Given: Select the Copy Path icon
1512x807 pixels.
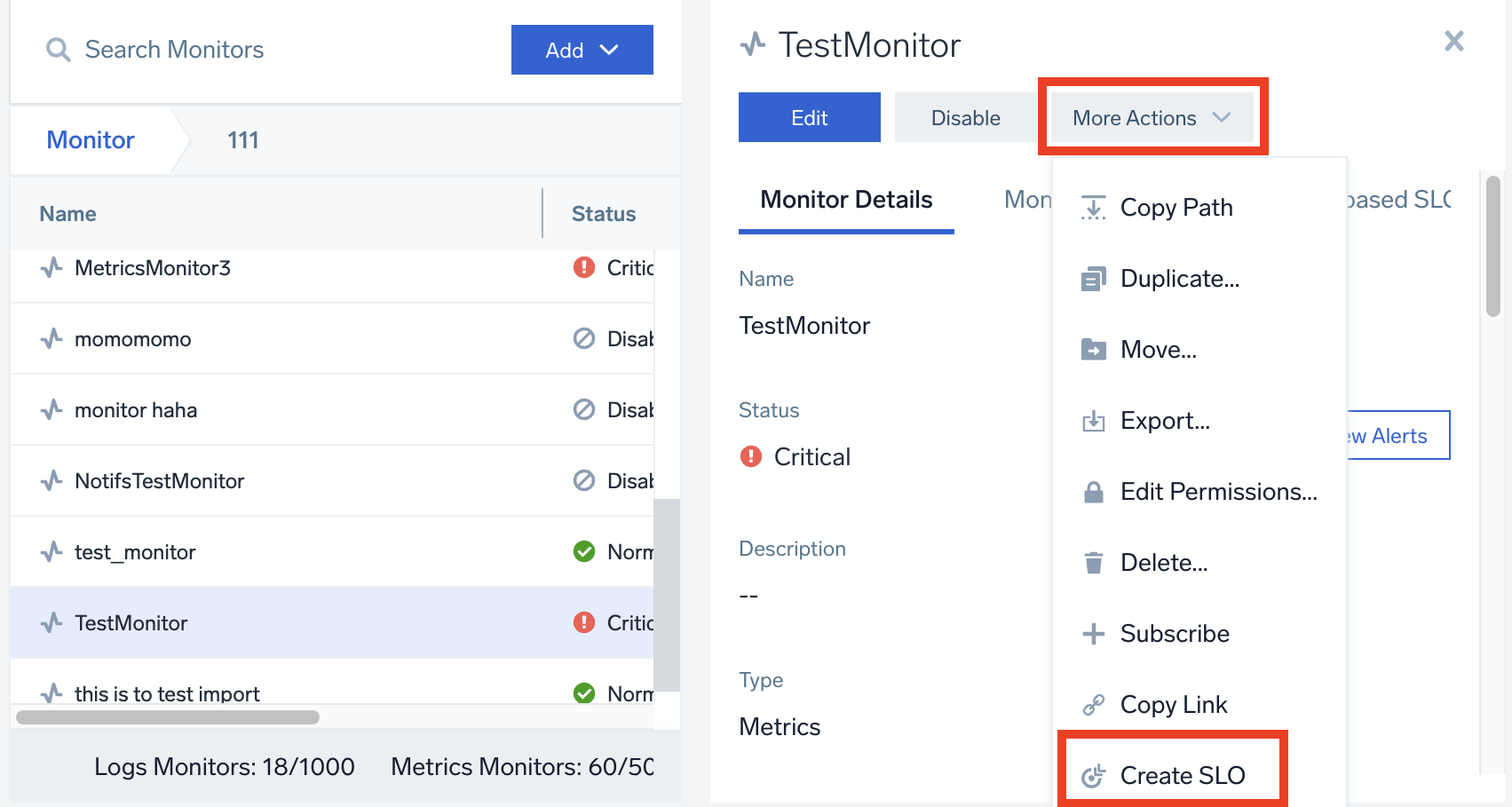Looking at the screenshot, I should coord(1093,207).
